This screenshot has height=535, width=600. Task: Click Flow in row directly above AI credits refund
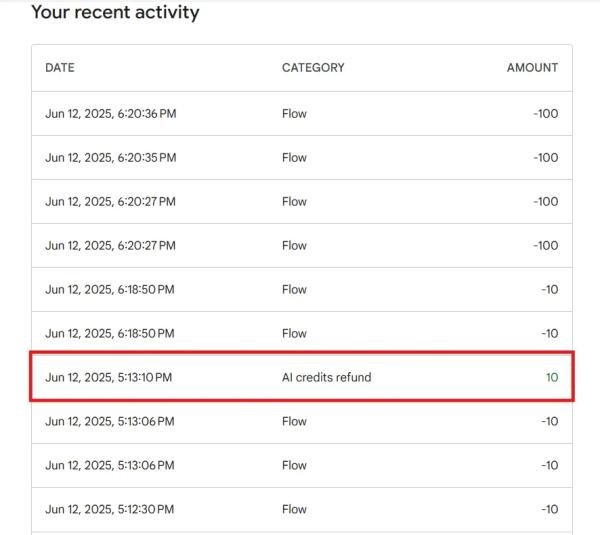pos(294,334)
